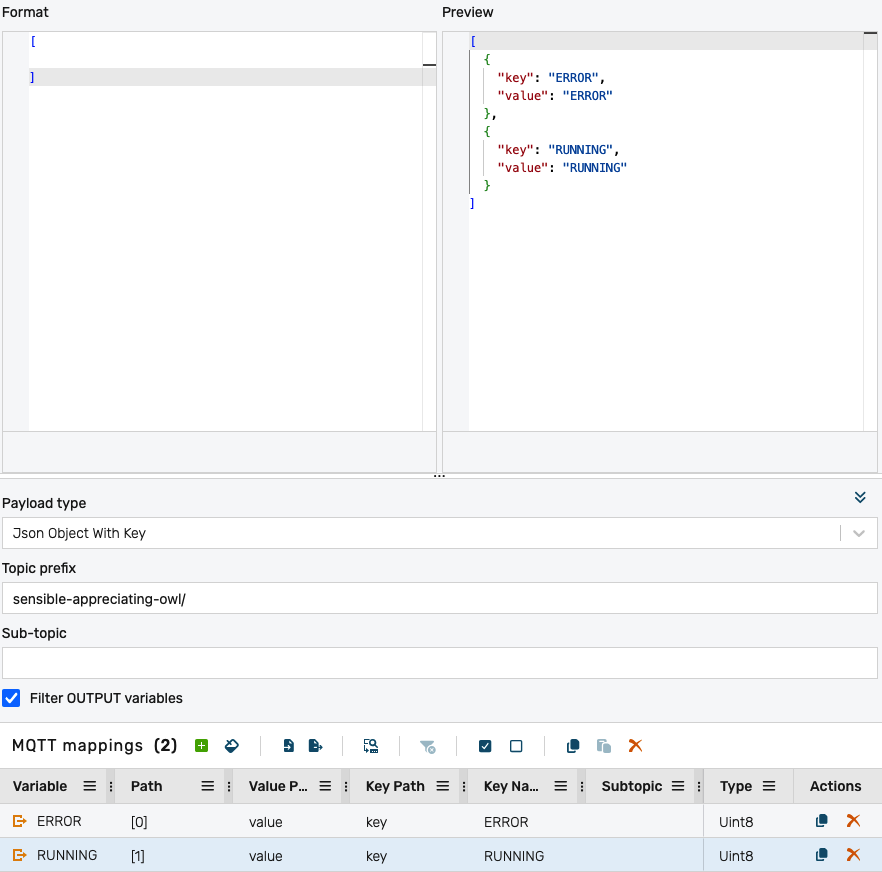Delete the ERROR mapping row
This screenshot has width=882, height=872.
click(853, 821)
